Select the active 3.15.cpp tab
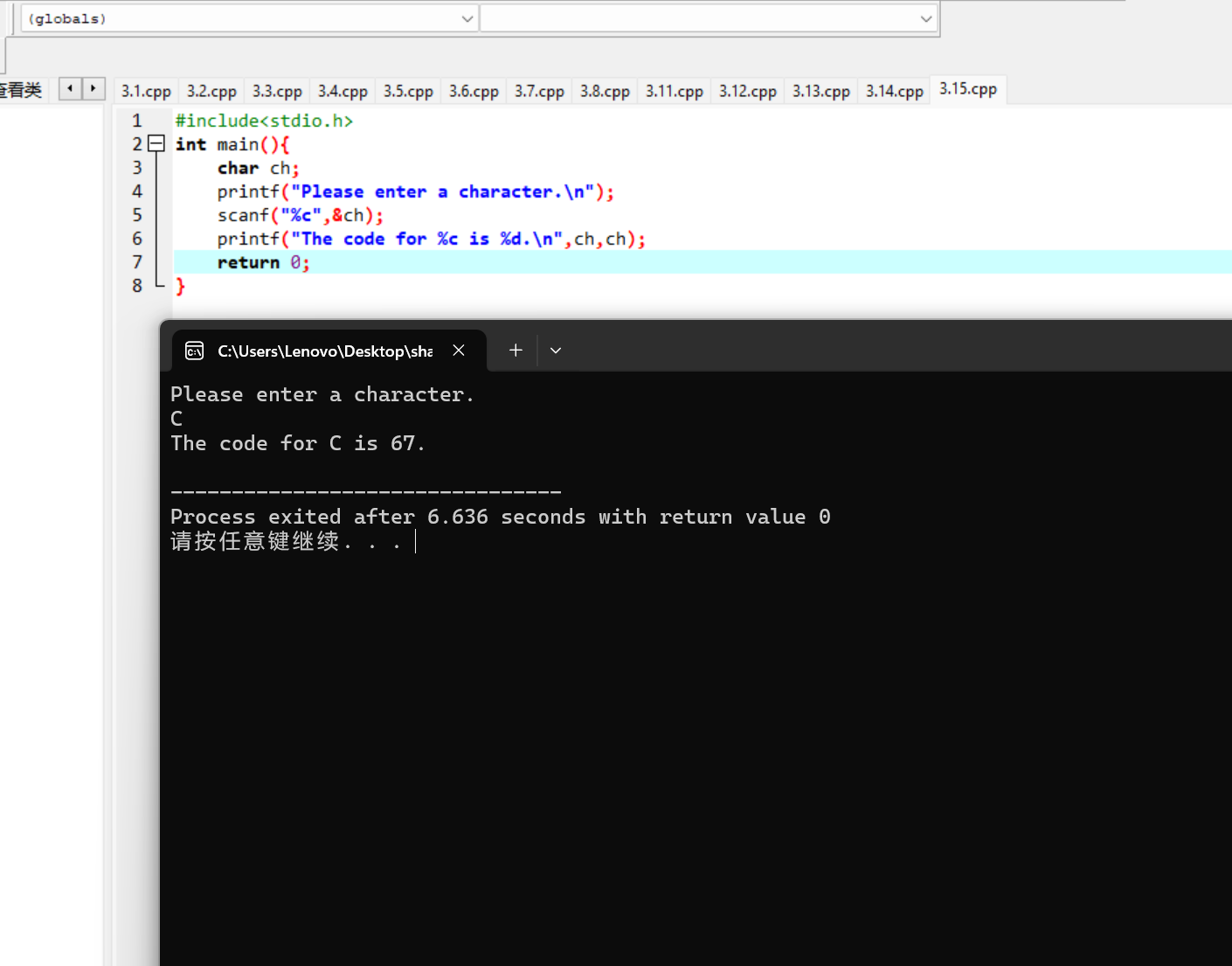Viewport: 1232px width, 966px height. (x=968, y=89)
